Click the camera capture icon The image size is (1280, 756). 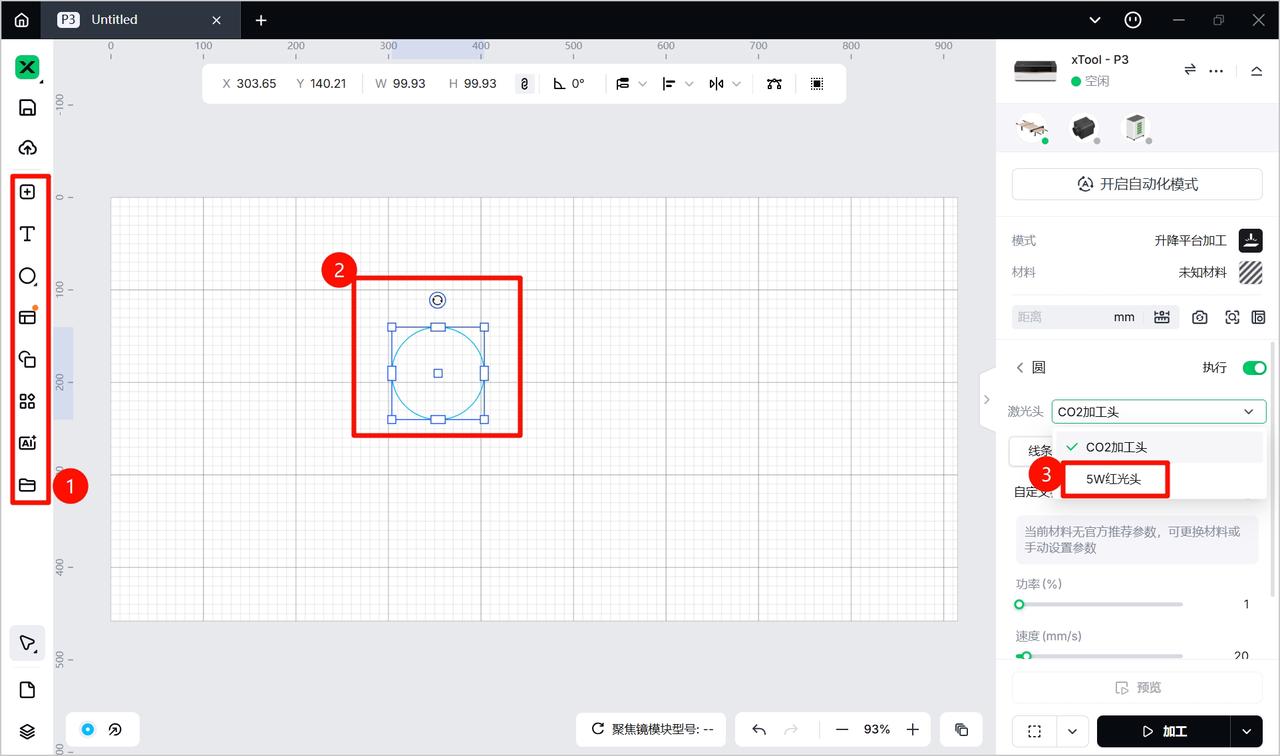tap(1199, 317)
